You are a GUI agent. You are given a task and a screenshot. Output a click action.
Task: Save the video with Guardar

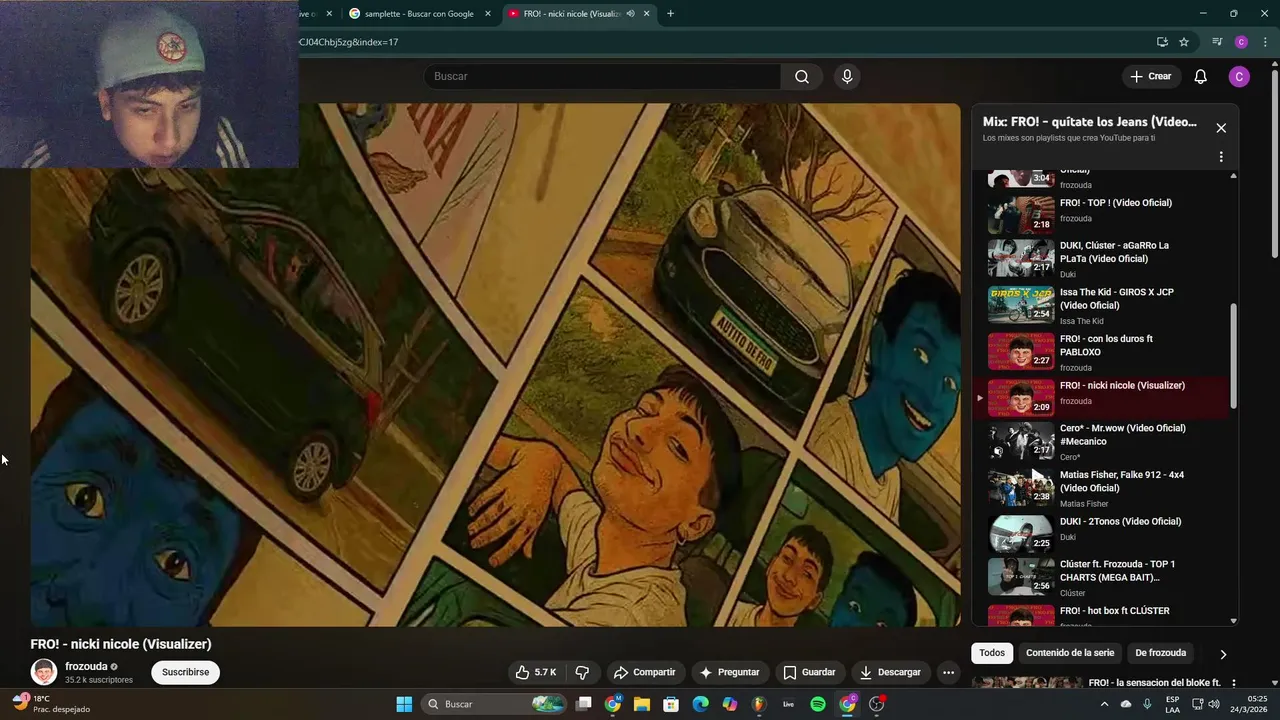(x=809, y=672)
